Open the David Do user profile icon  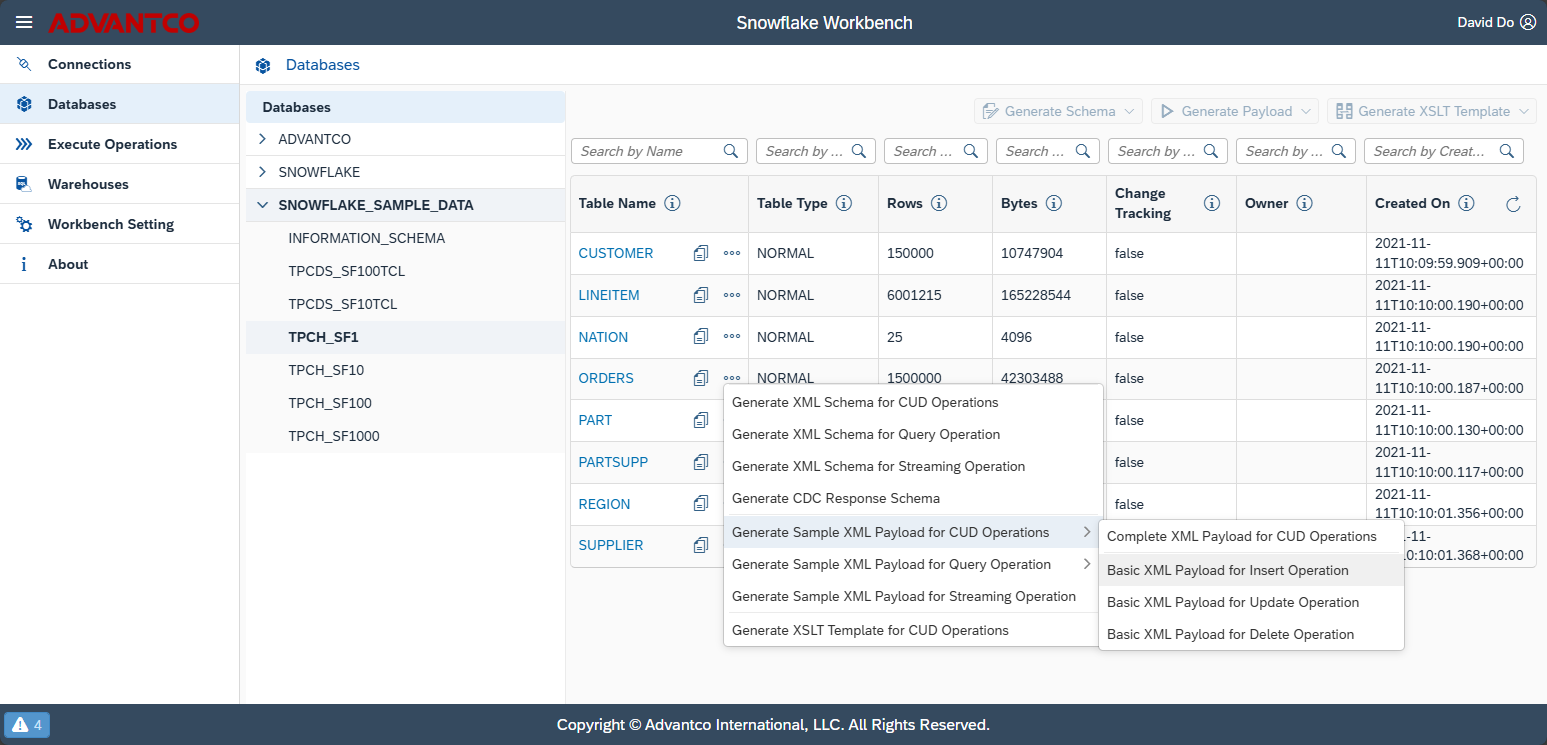pos(1527,22)
